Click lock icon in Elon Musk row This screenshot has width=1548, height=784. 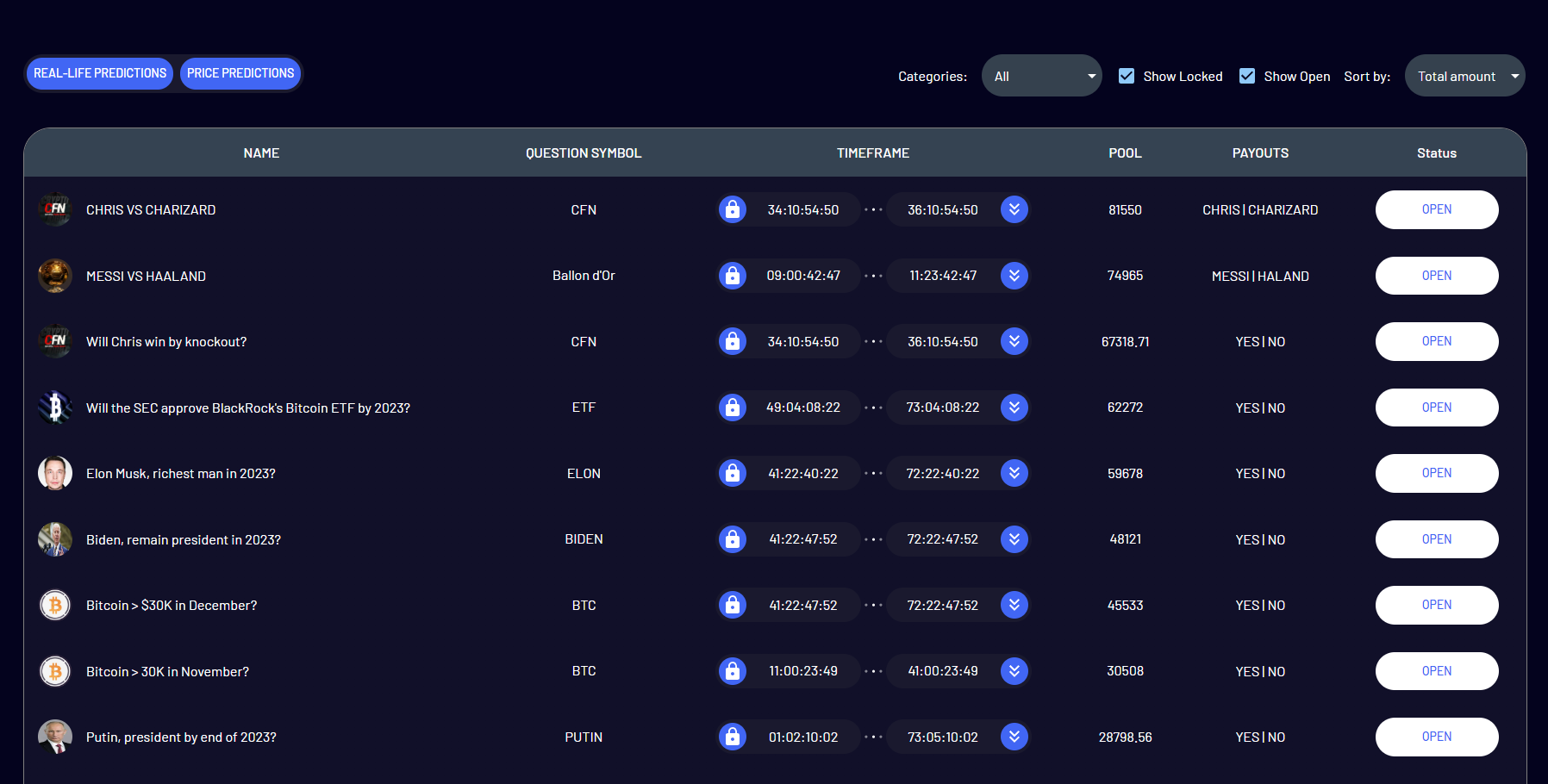coord(733,473)
